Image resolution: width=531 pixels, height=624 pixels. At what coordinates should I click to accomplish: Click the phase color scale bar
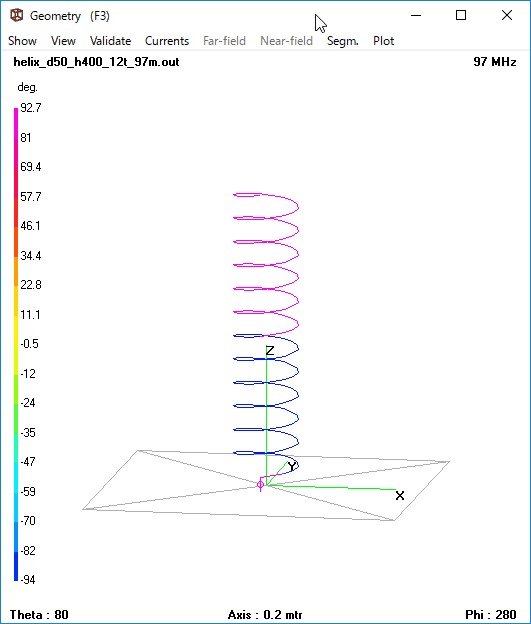(16, 344)
